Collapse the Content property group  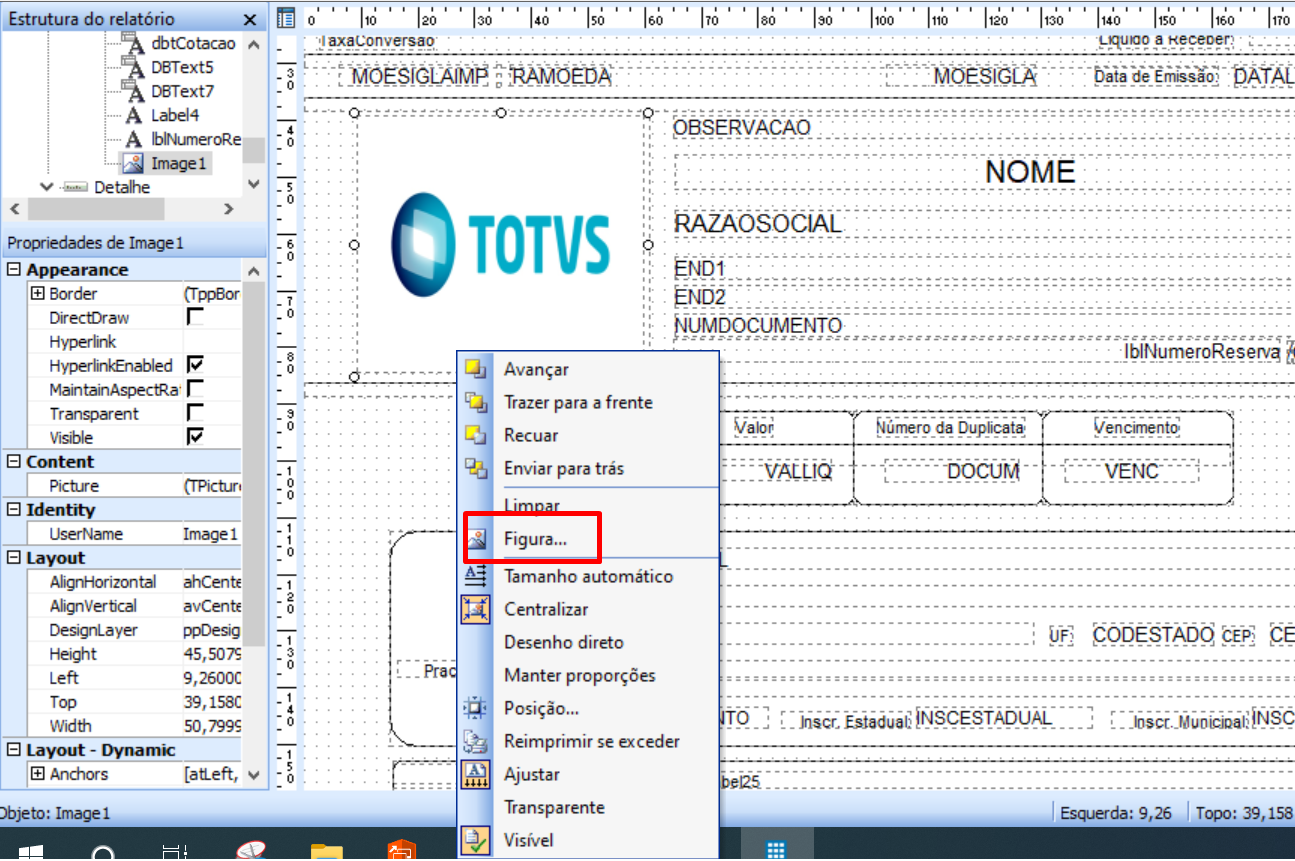click(14, 462)
